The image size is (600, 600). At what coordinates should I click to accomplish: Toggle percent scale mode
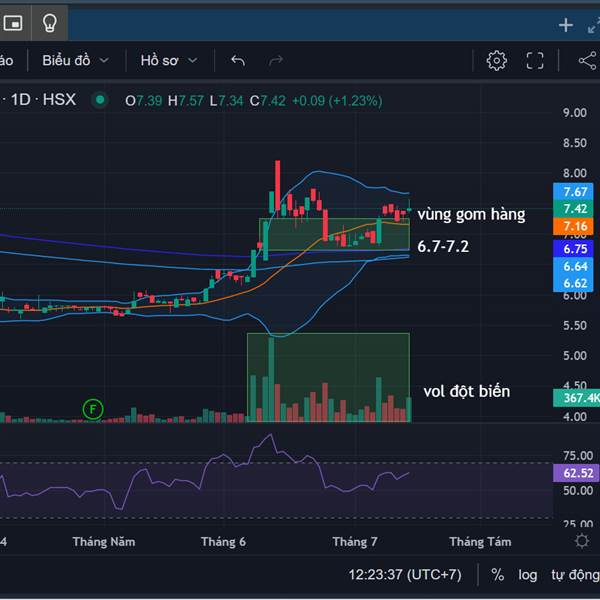[497, 574]
